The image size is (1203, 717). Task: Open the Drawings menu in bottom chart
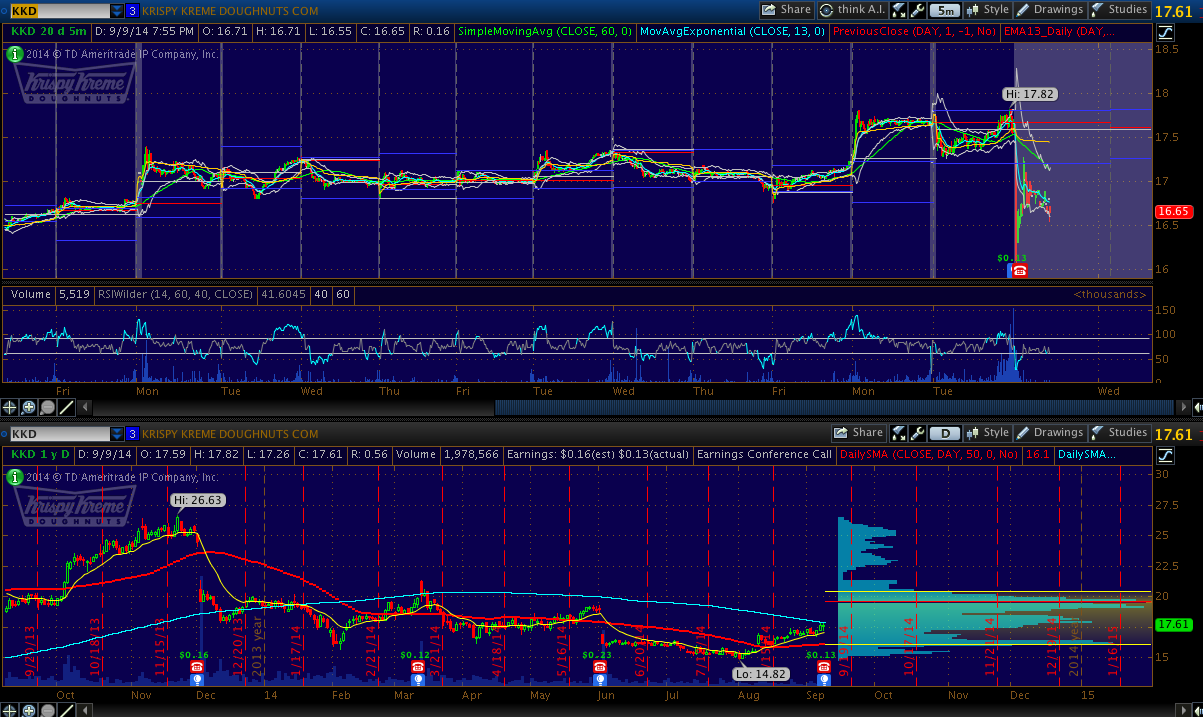[x=1050, y=433]
